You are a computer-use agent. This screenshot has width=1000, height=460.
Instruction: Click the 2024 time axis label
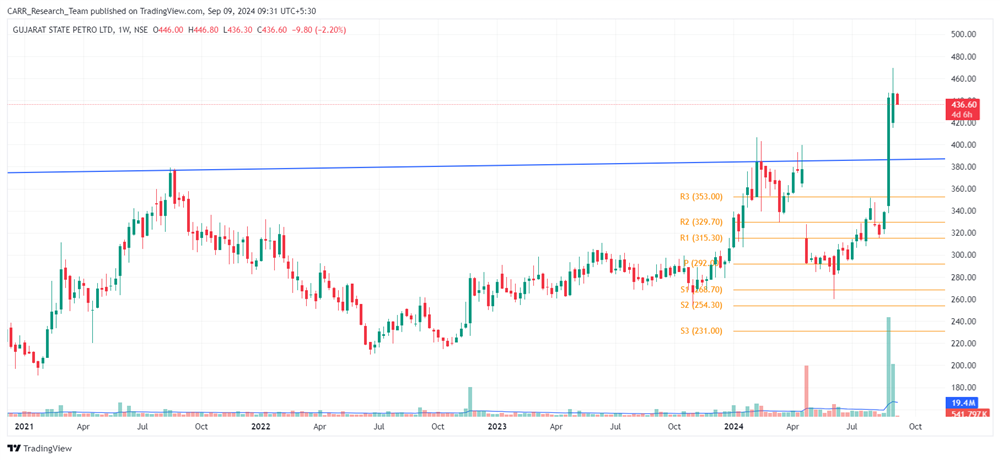[x=733, y=426]
